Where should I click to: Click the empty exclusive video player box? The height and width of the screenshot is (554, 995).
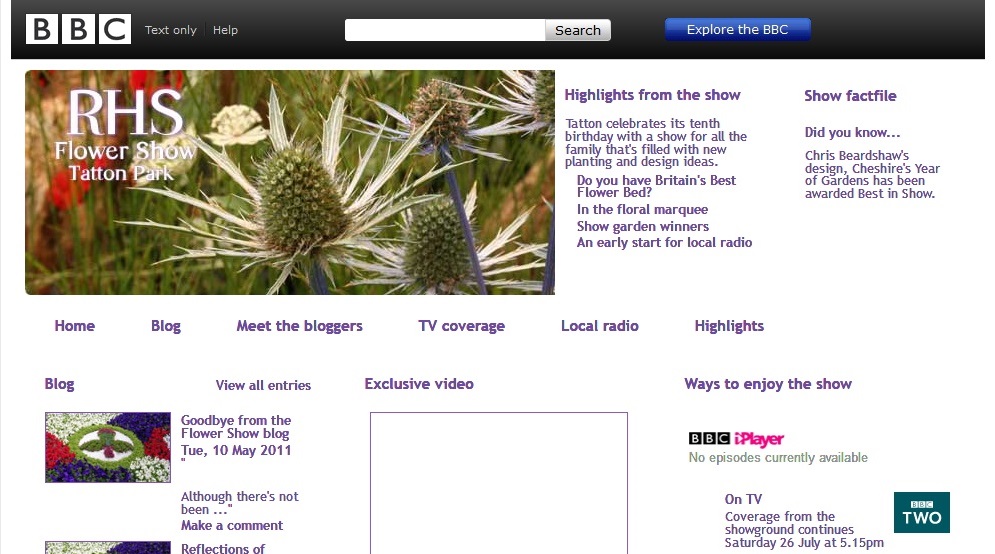499,483
